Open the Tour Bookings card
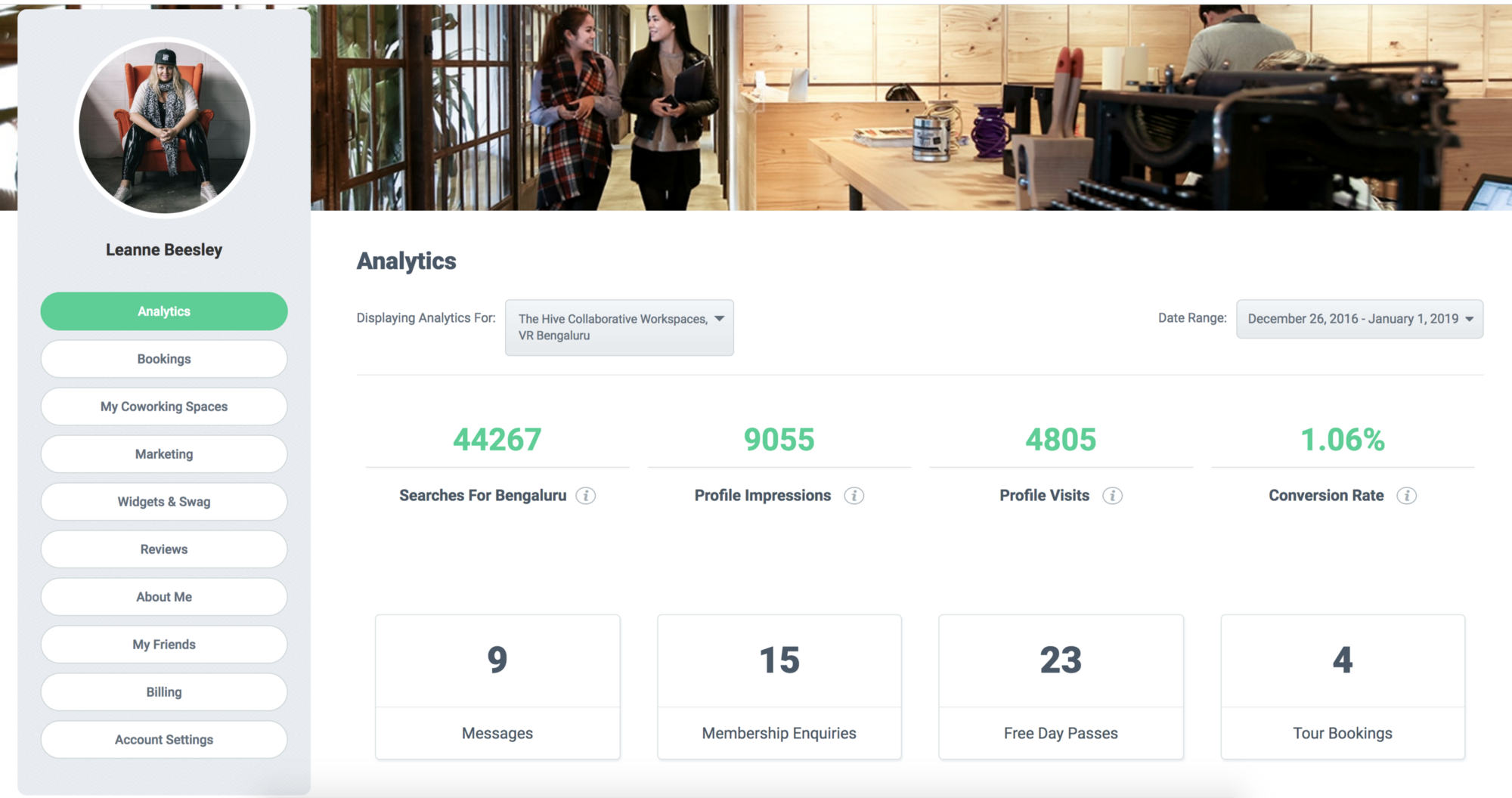The height and width of the screenshot is (798, 1512). coord(1343,687)
